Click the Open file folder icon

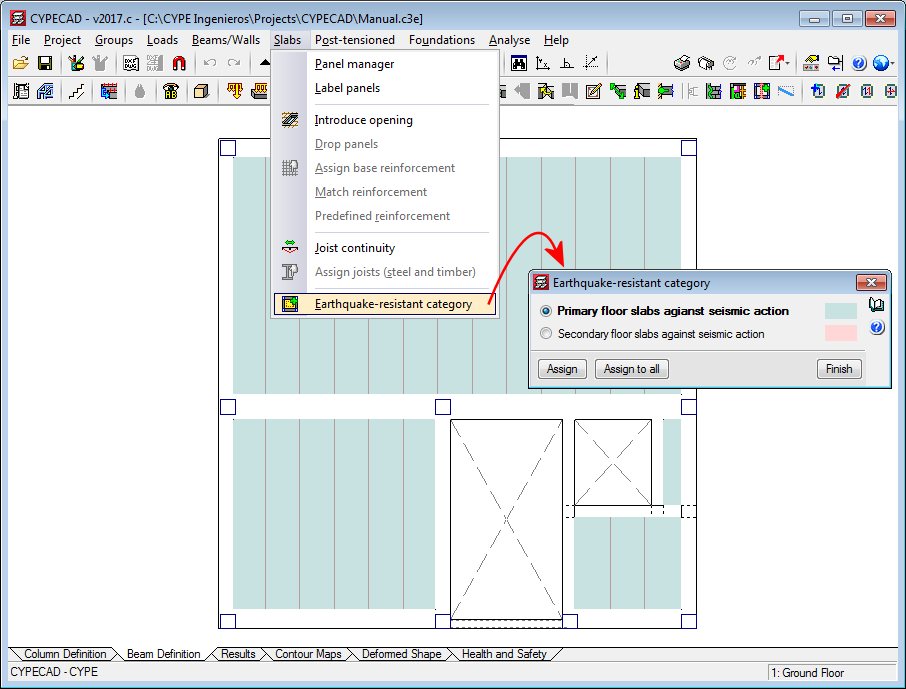click(x=20, y=63)
